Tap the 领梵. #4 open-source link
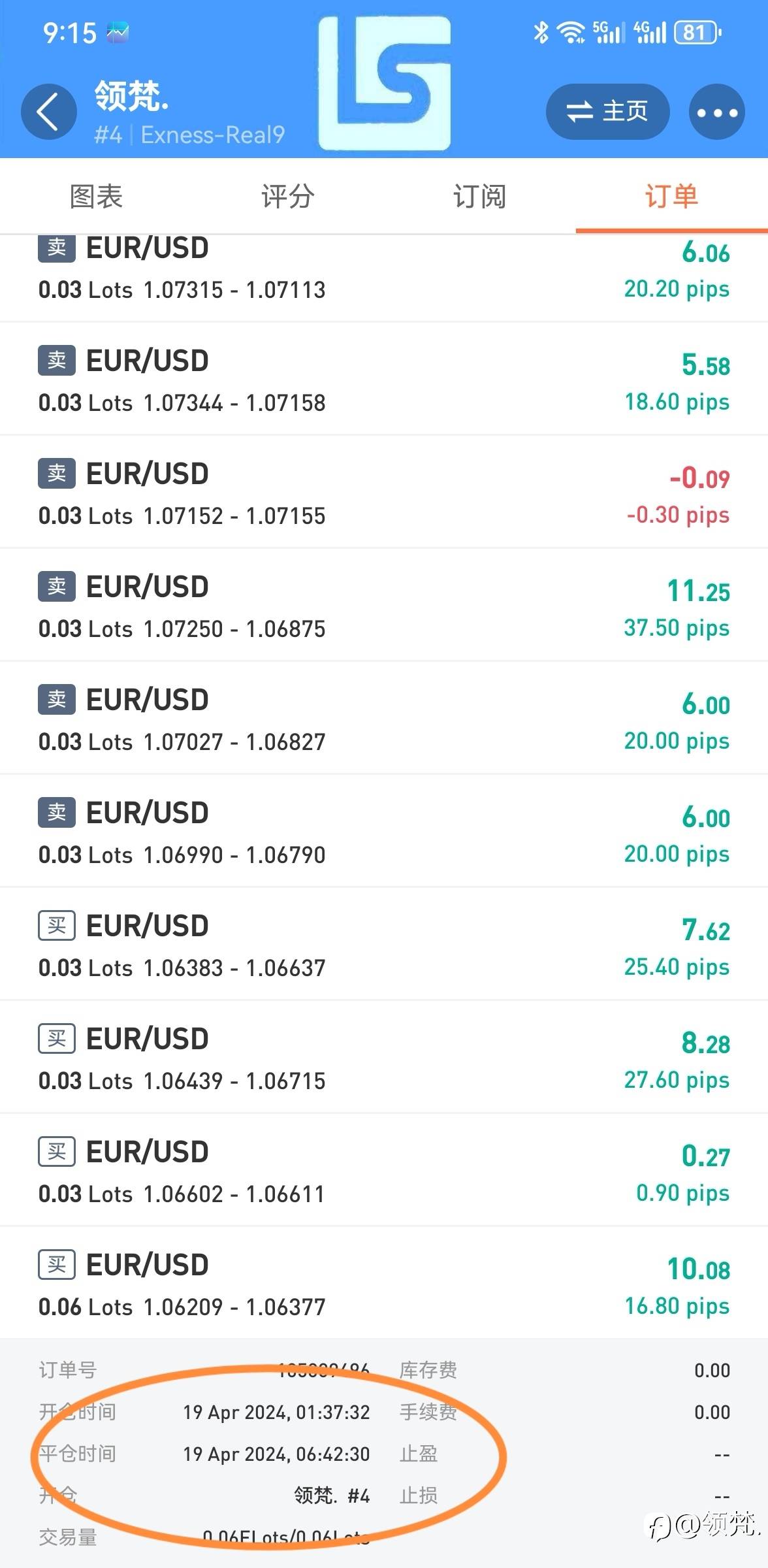Screen dimensions: 768x1568 click(332, 1495)
